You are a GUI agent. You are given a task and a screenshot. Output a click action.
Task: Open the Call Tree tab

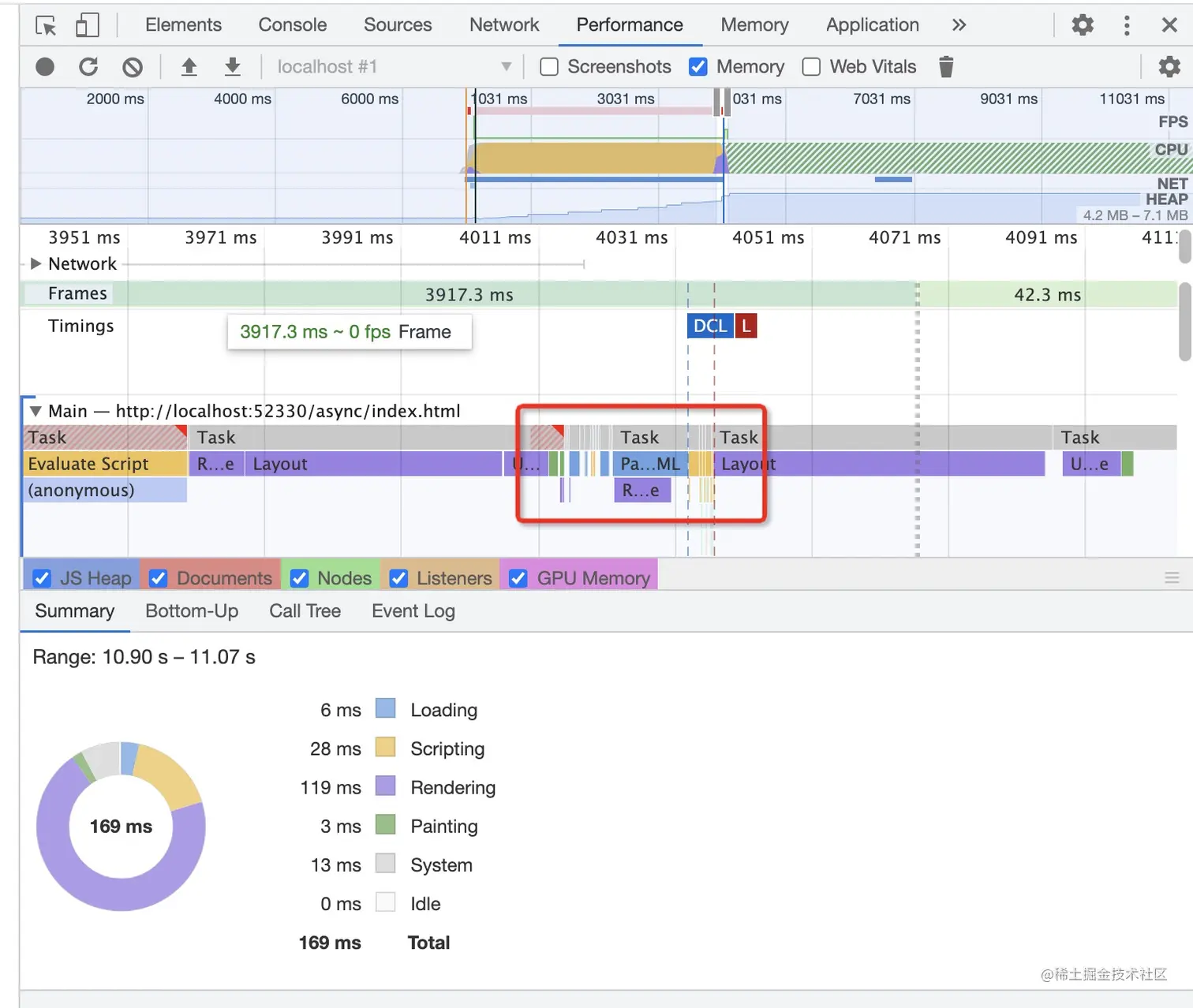point(305,611)
